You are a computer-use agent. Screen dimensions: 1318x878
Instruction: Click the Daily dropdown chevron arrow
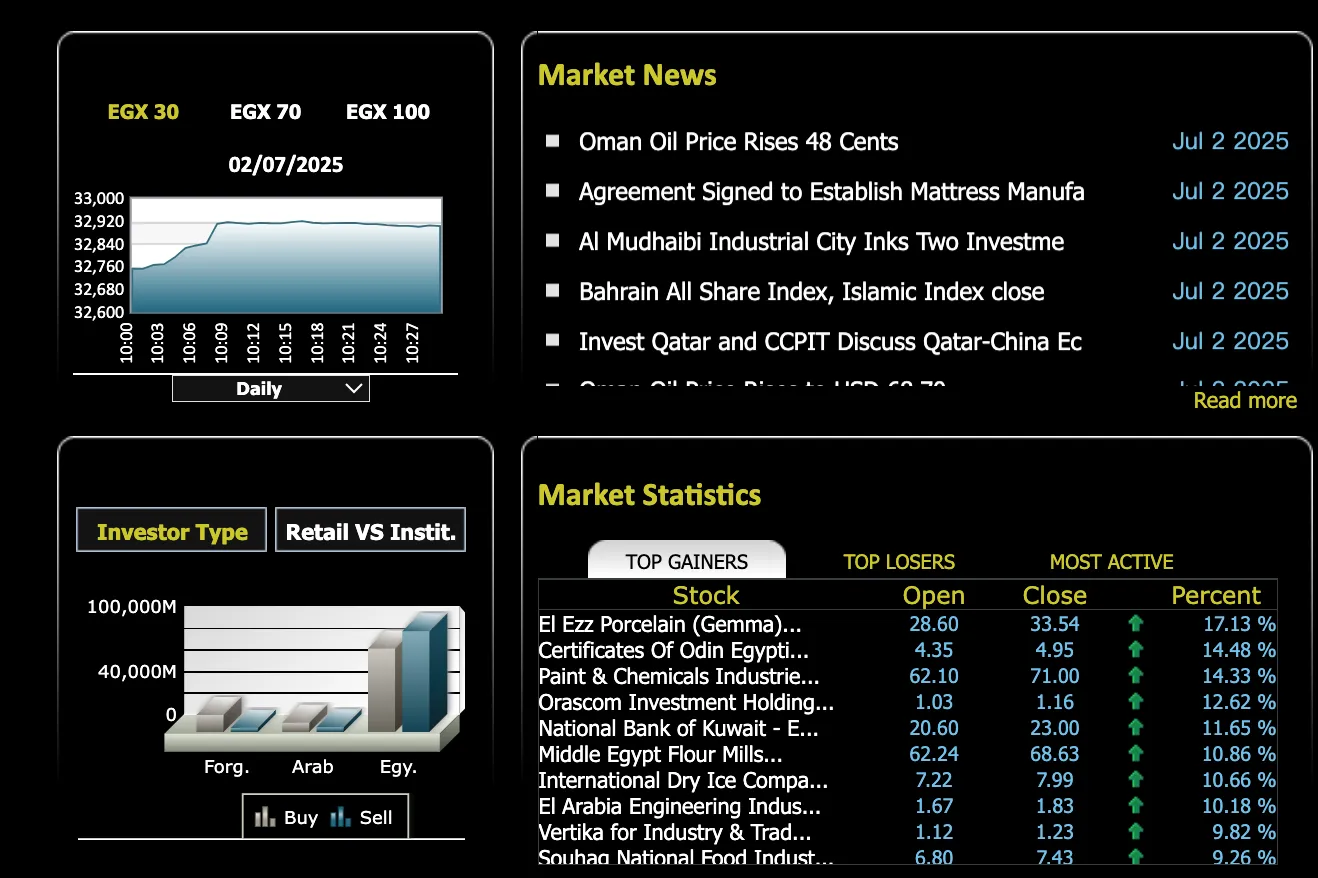[354, 389]
